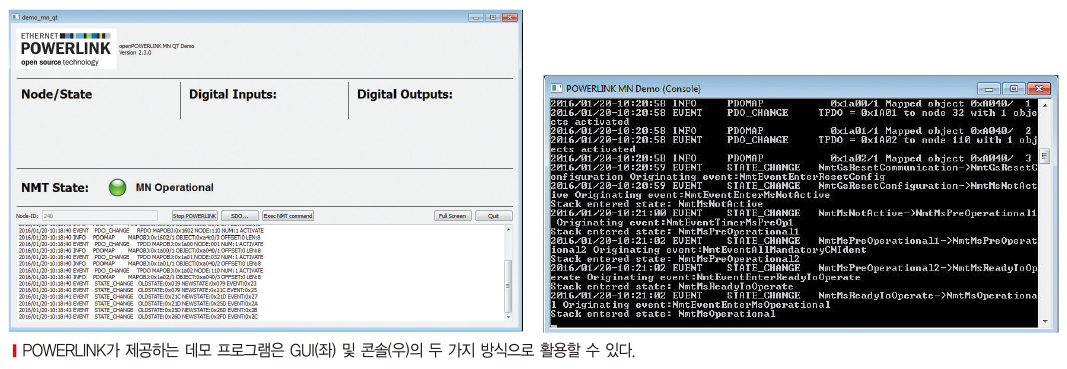Click the green NMT State LED indicator
The height and width of the screenshot is (369, 1067).
coord(118,188)
